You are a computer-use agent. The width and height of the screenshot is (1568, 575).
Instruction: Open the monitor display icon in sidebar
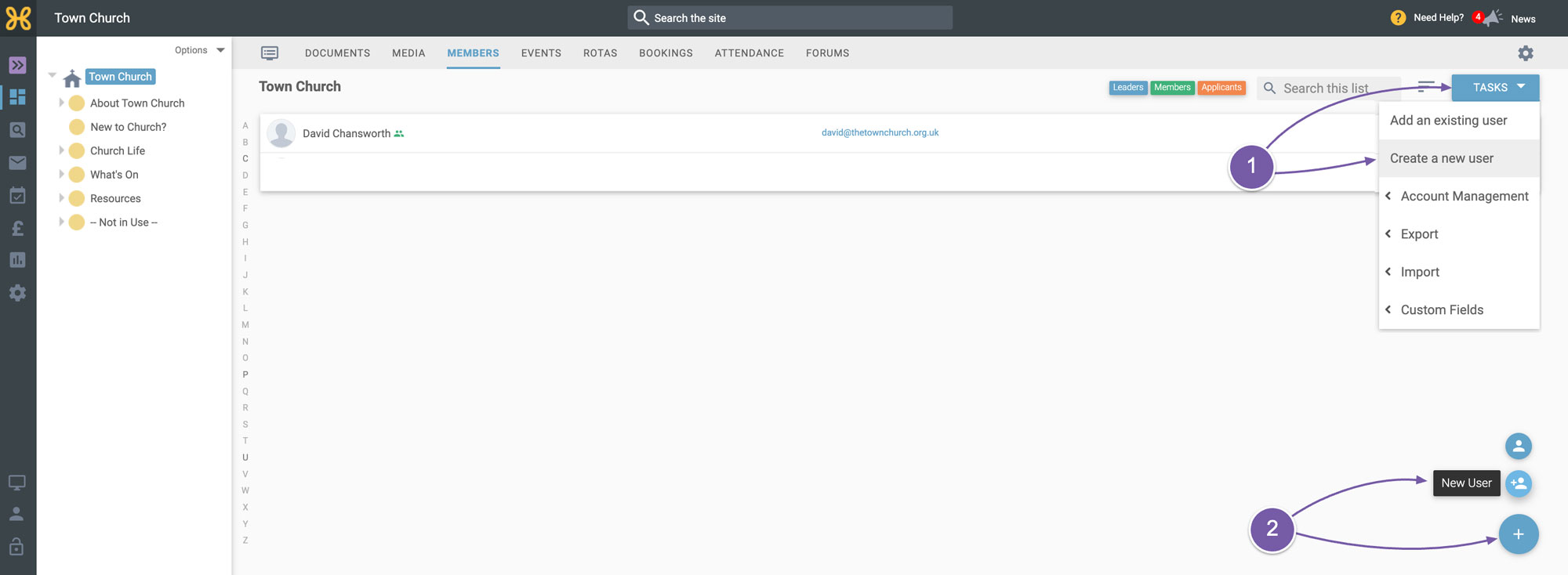click(17, 483)
